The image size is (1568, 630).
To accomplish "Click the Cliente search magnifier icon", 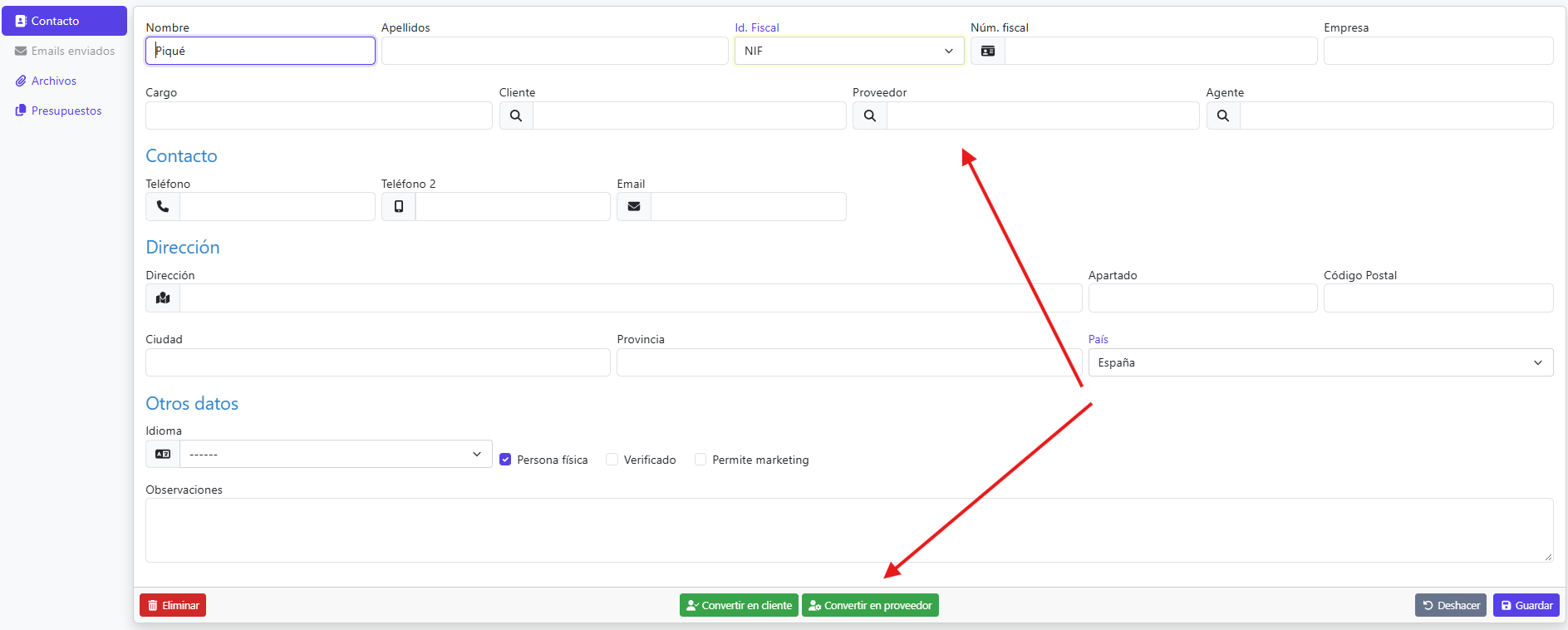I will tap(516, 116).
